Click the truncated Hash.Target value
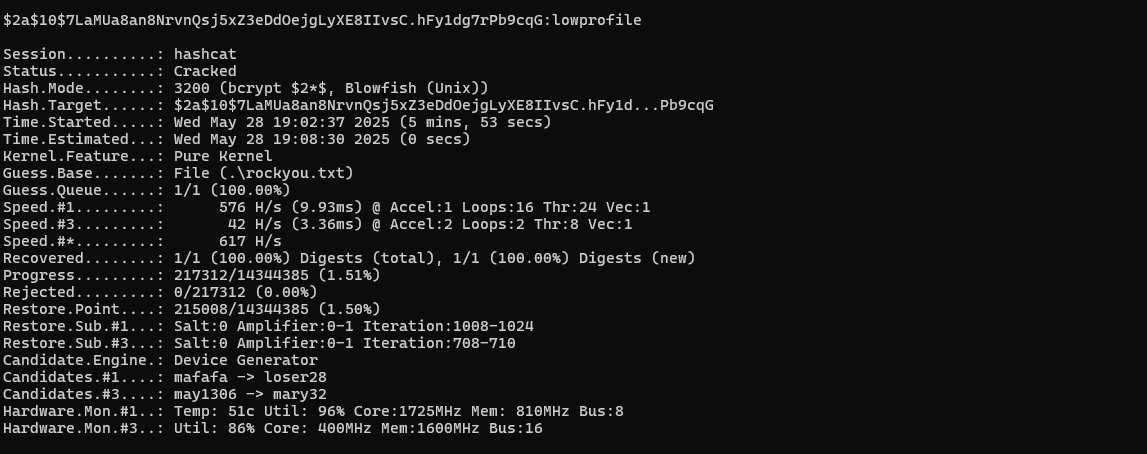 (x=443, y=105)
